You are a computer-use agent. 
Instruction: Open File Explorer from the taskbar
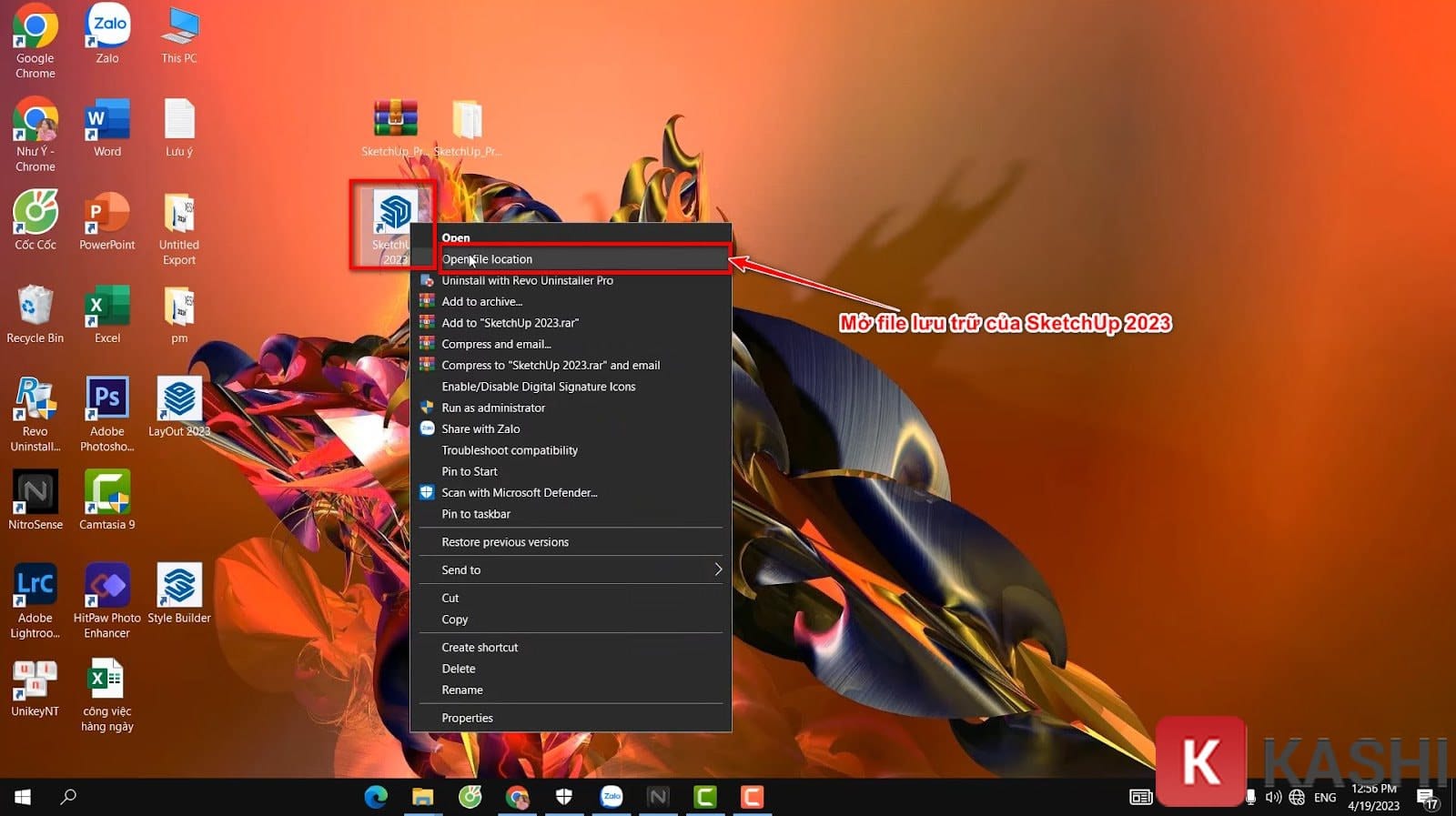pos(422,797)
